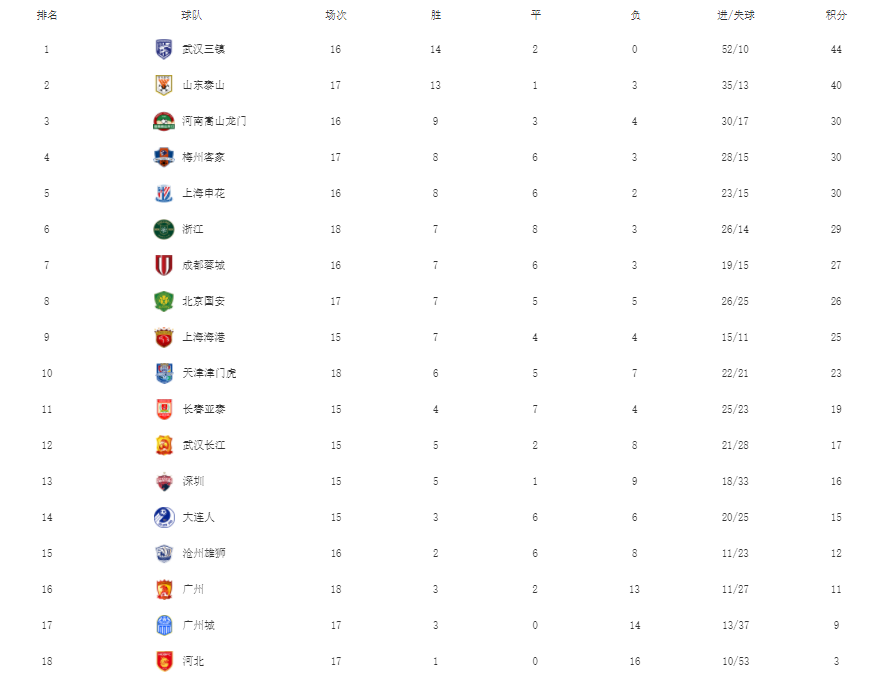The width and height of the screenshot is (886, 673).
Task: Open the 梅州客家 team name link
Action: [x=204, y=157]
